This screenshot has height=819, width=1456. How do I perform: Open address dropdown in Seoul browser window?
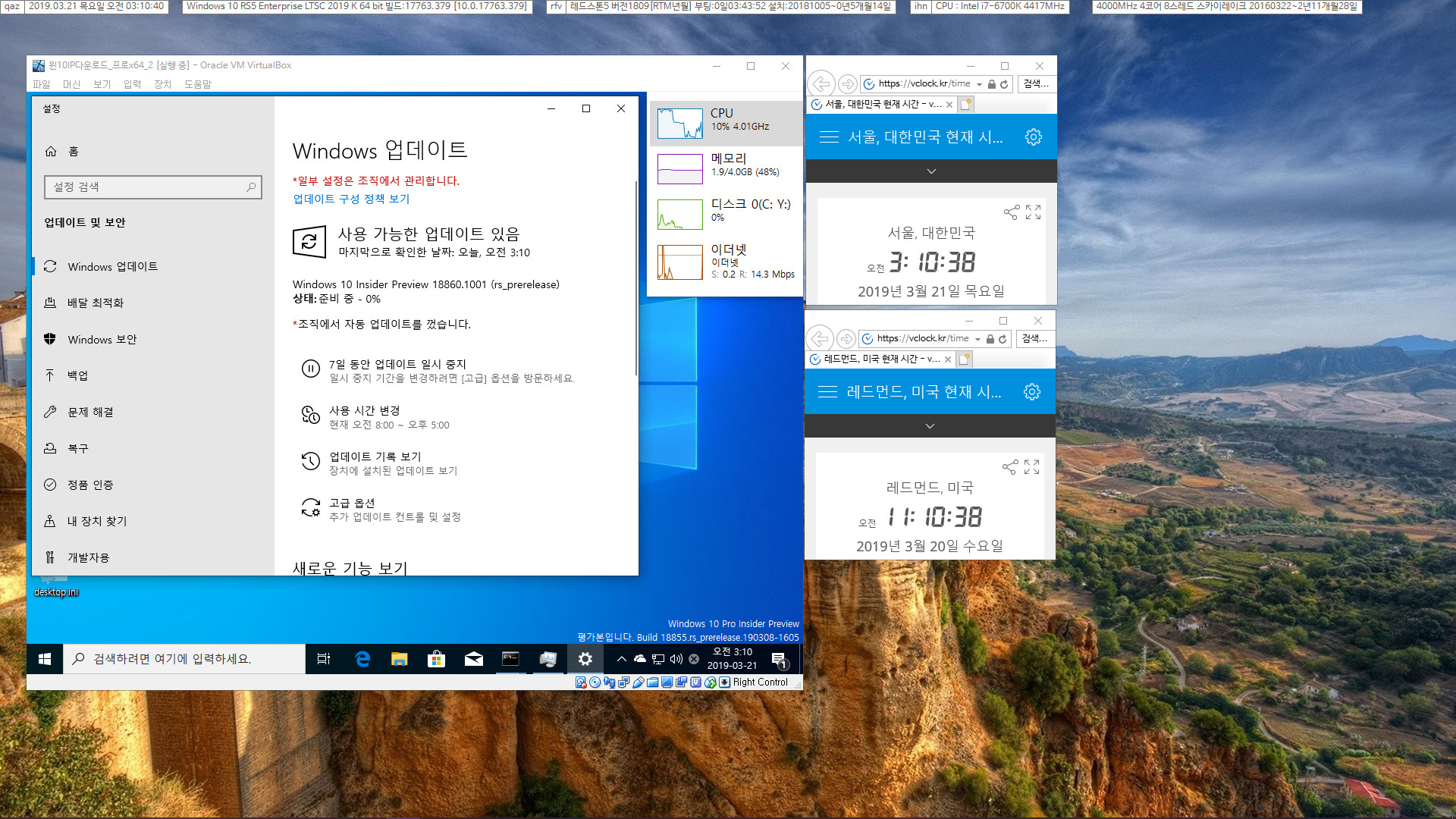pyautogui.click(x=980, y=84)
